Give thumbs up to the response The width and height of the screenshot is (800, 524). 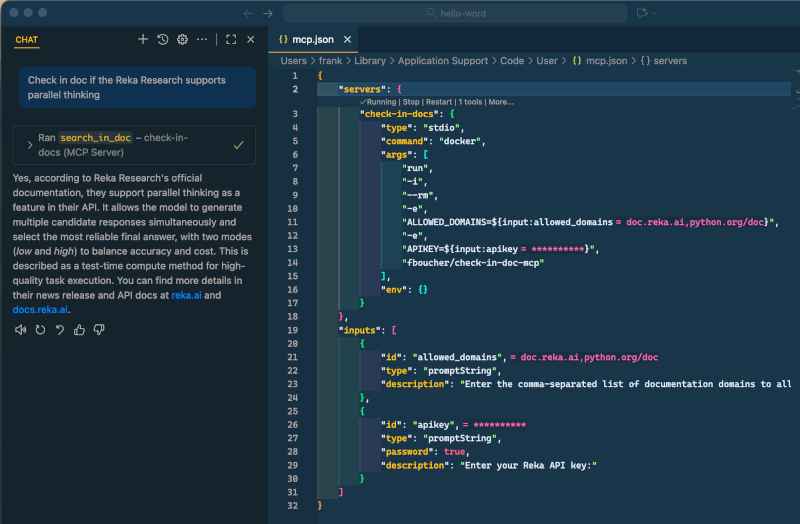coord(79,330)
